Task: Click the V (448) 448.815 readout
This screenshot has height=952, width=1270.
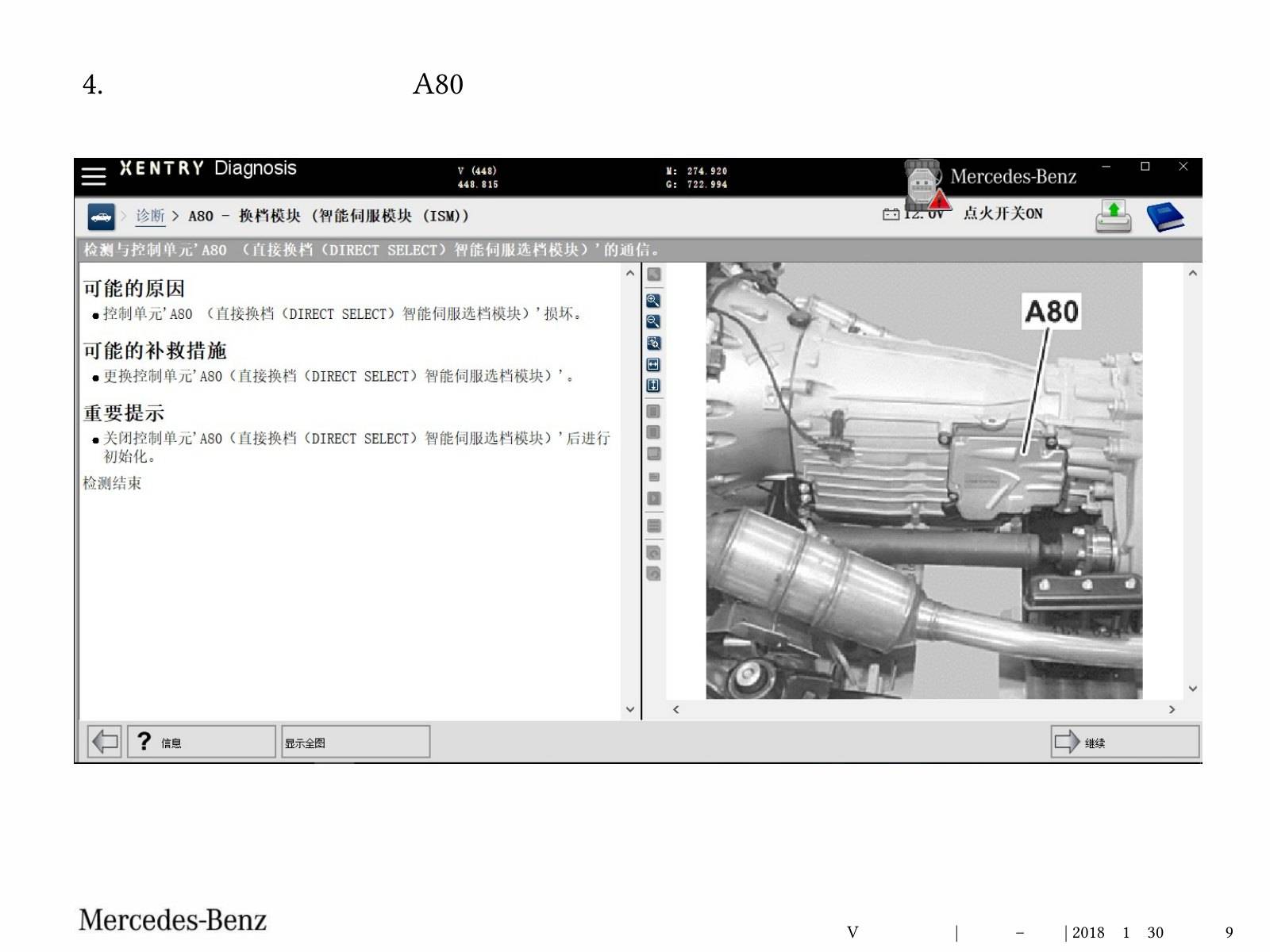Action: 478,178
